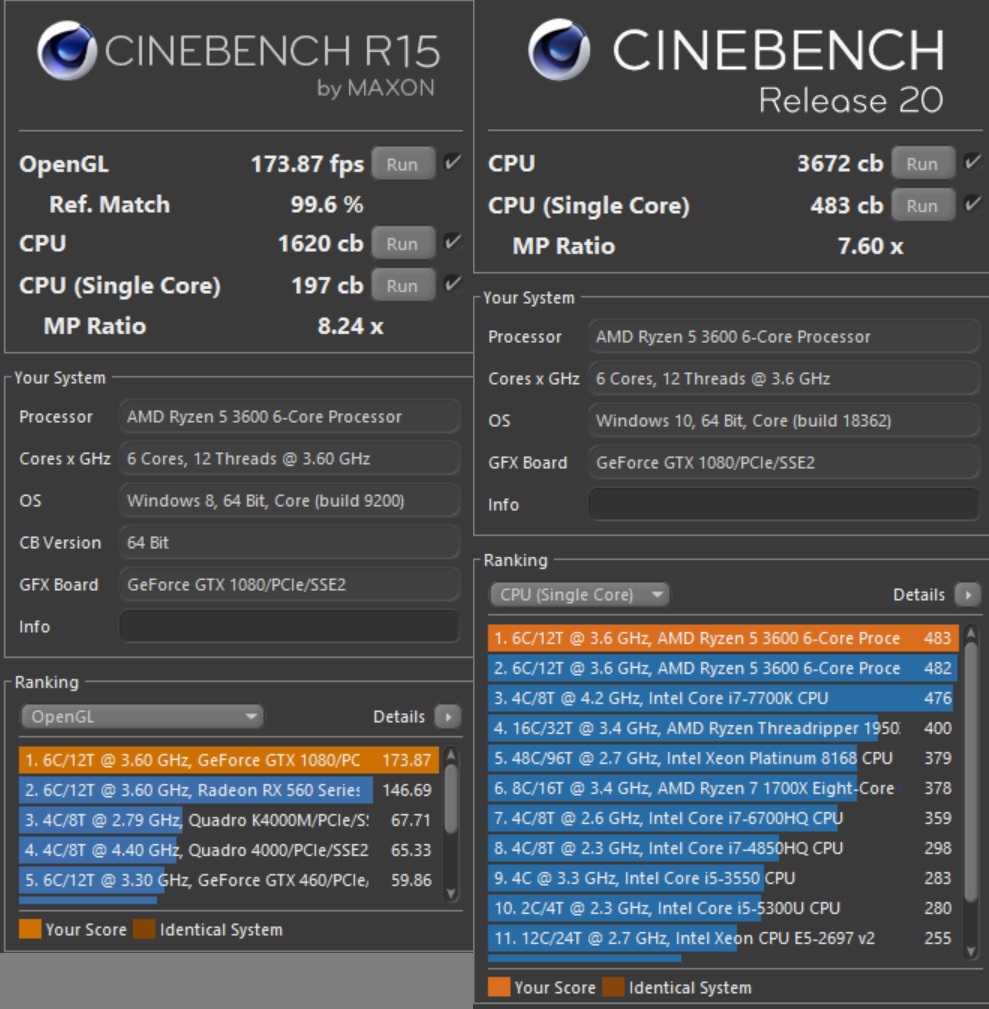Run the CPU test in Cinebench R20
This screenshot has width=989, height=1009.
coord(922,164)
